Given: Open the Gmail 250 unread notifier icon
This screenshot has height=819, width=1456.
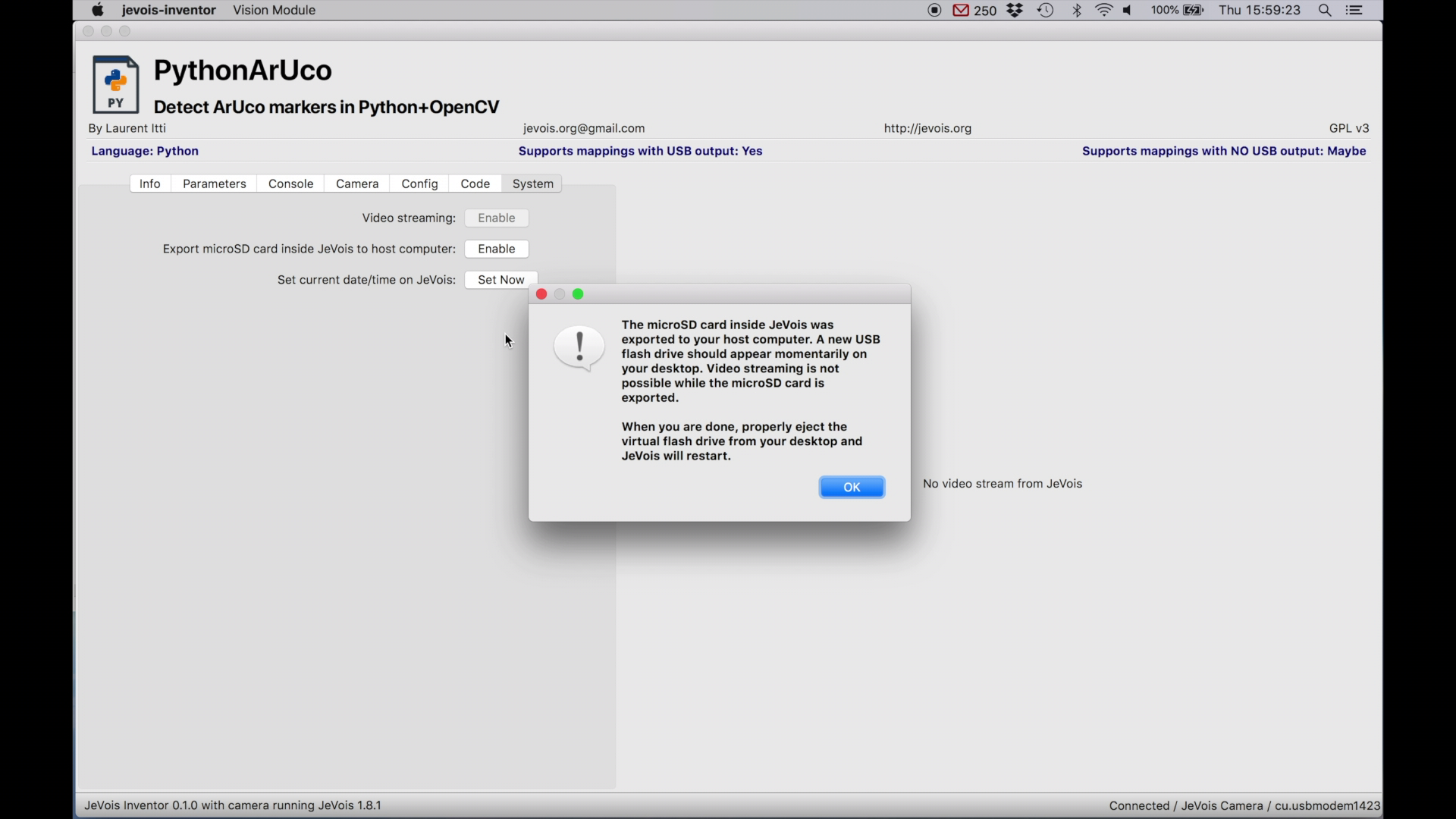Looking at the screenshot, I should [x=974, y=11].
